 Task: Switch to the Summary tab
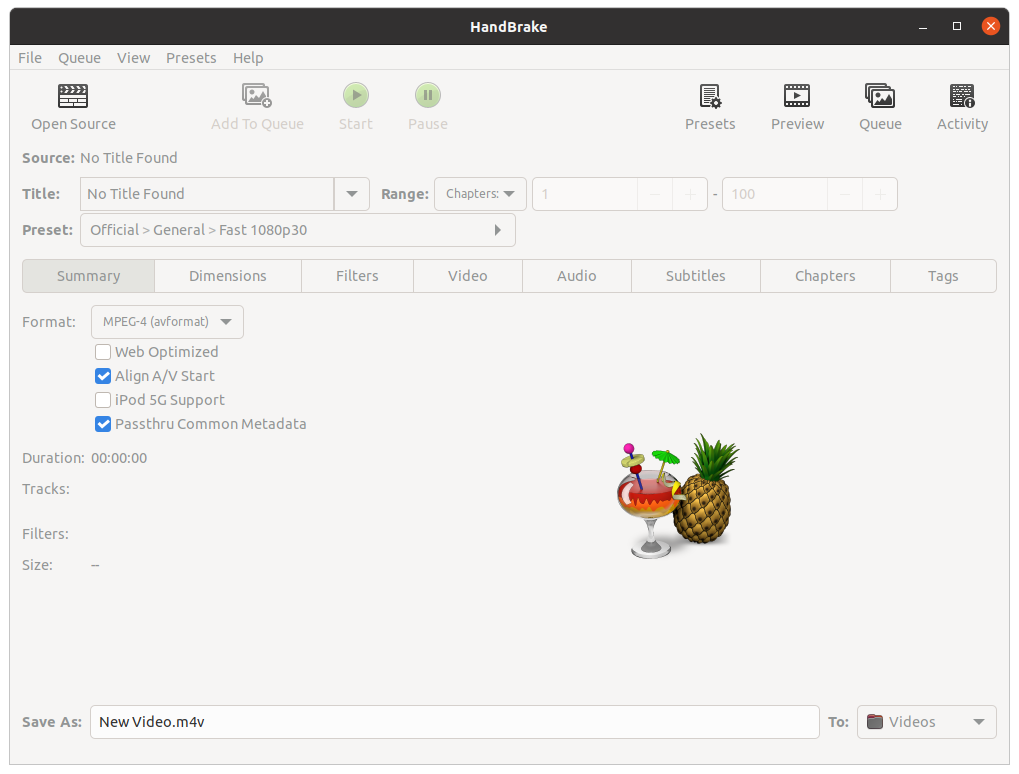[88, 276]
